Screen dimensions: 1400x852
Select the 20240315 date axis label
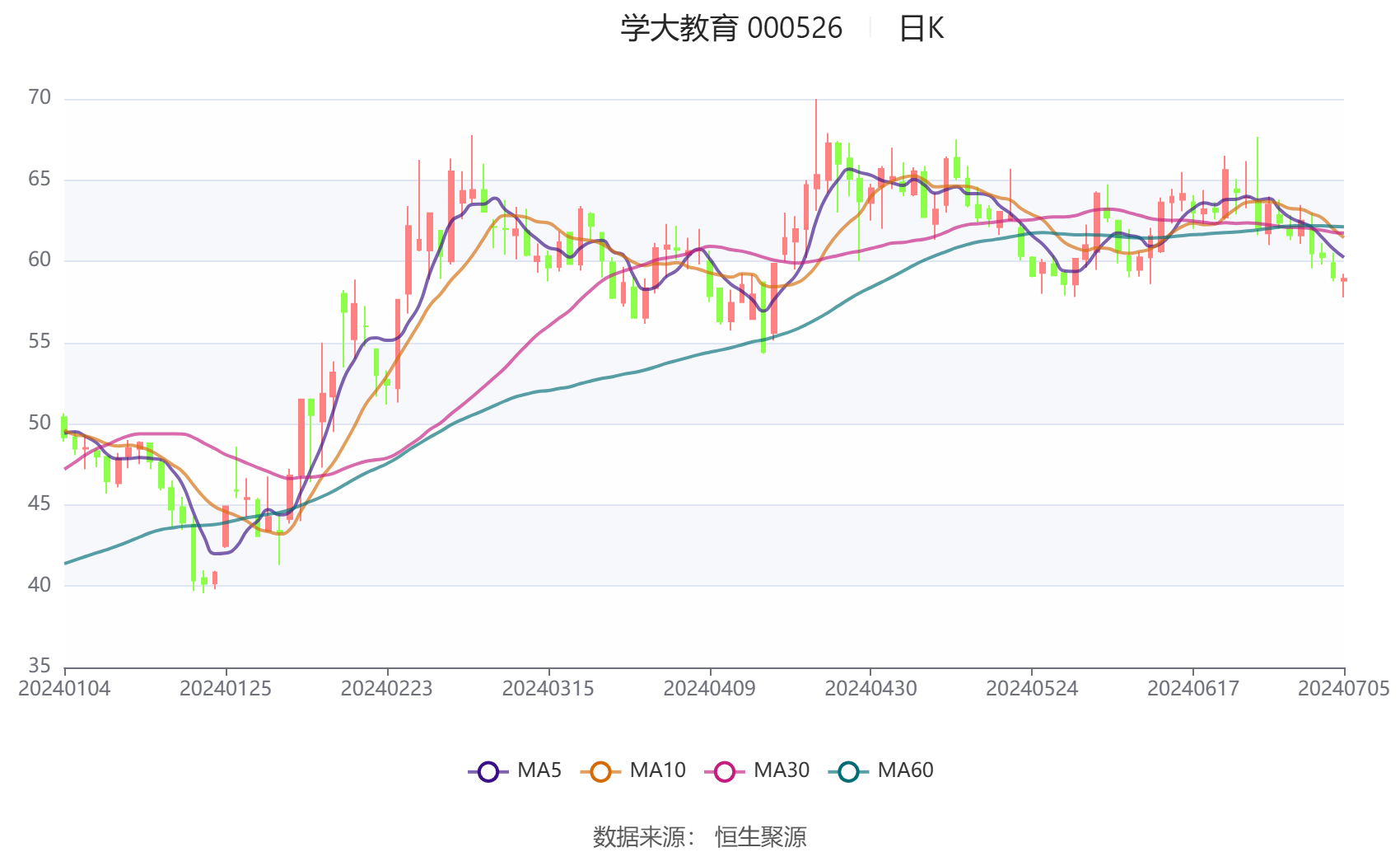[x=548, y=689]
